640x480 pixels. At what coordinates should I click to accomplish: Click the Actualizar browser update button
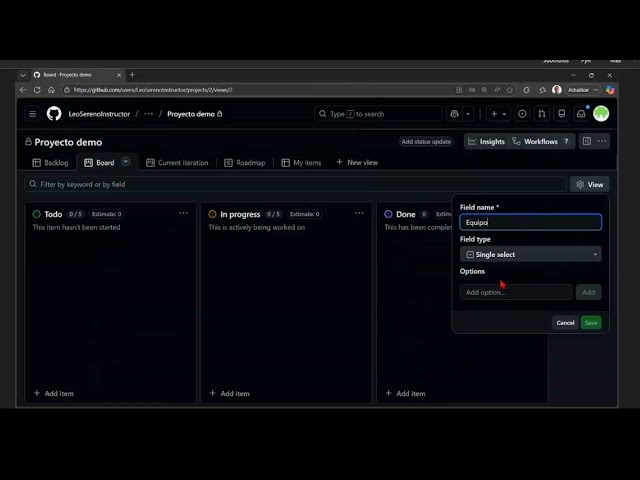[578, 90]
